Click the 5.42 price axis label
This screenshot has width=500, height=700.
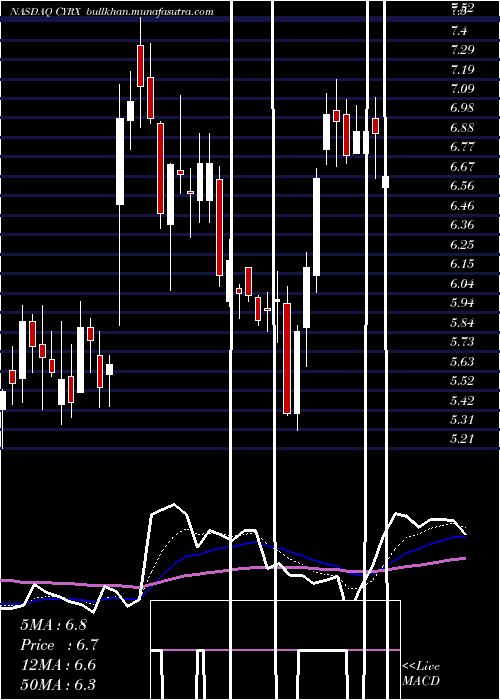(462, 400)
